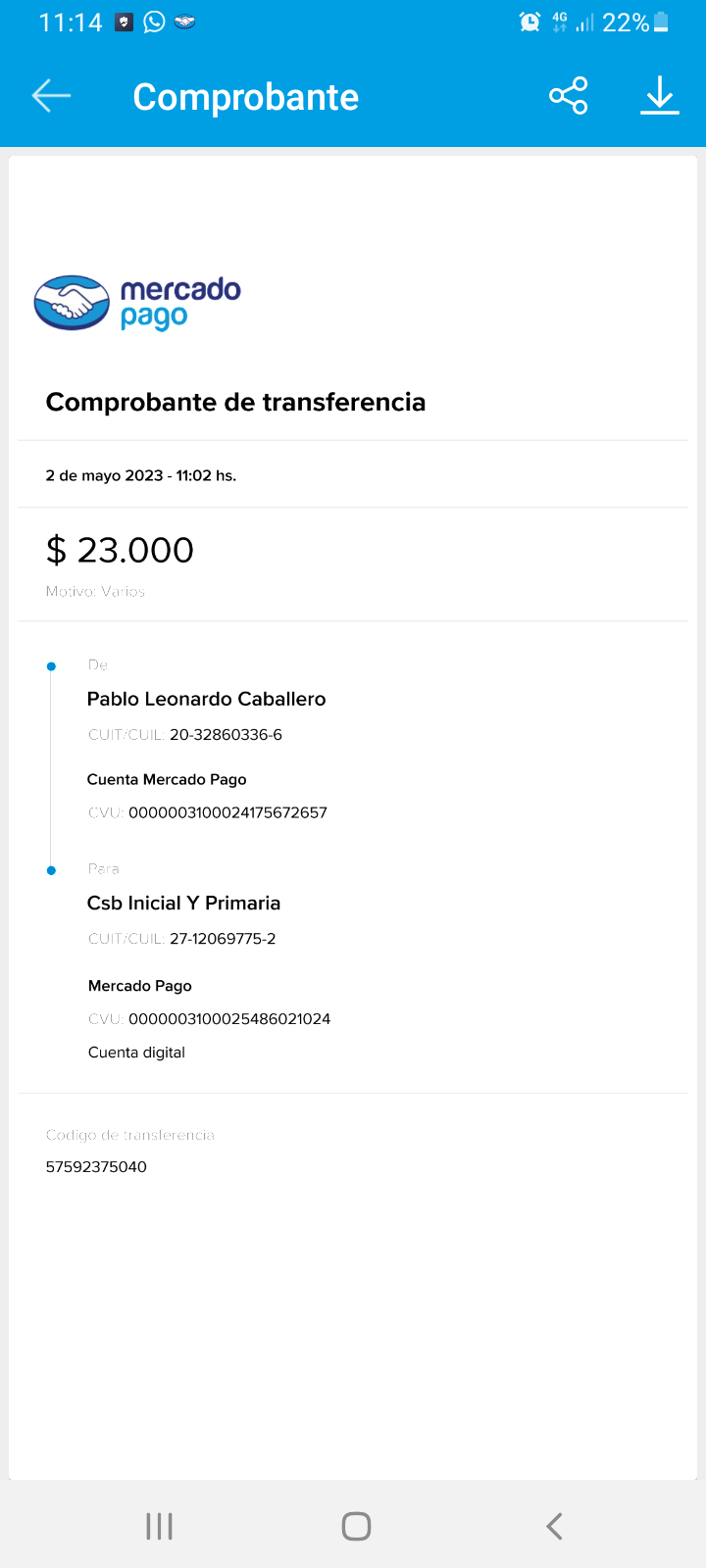The width and height of the screenshot is (706, 1568).
Task: Tap the back arrow in the header
Action: [51, 96]
